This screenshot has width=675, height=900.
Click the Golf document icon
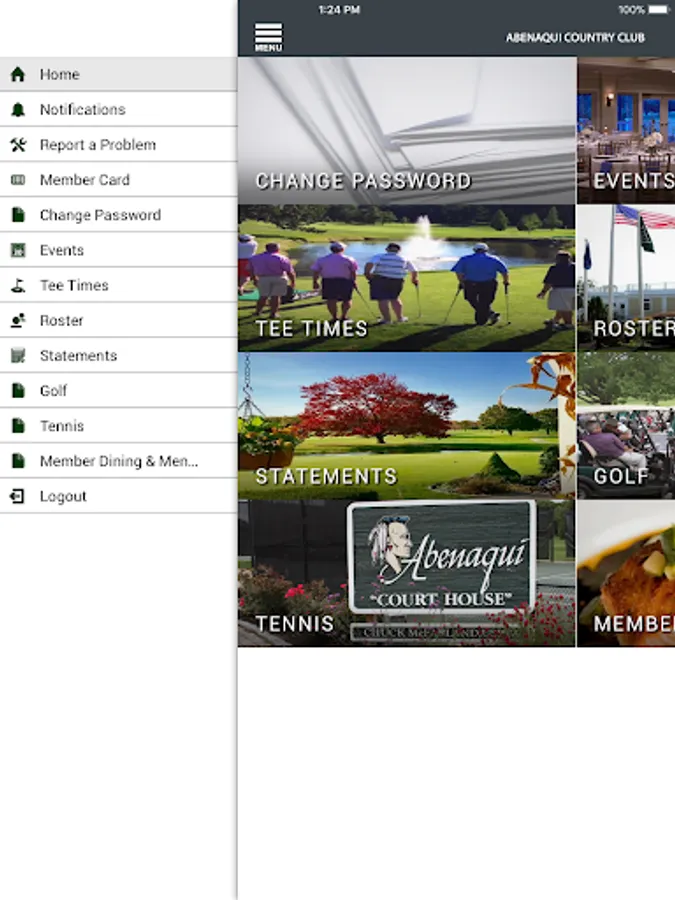pos(18,390)
